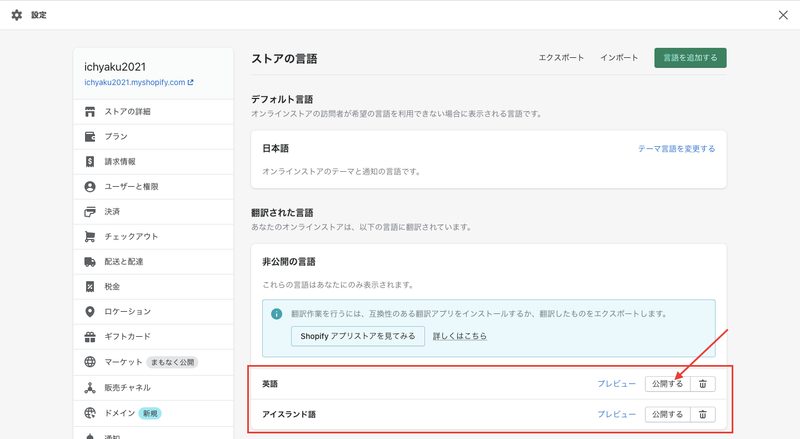Click テーマ言語を変更する link
This screenshot has width=800, height=439.
677,149
